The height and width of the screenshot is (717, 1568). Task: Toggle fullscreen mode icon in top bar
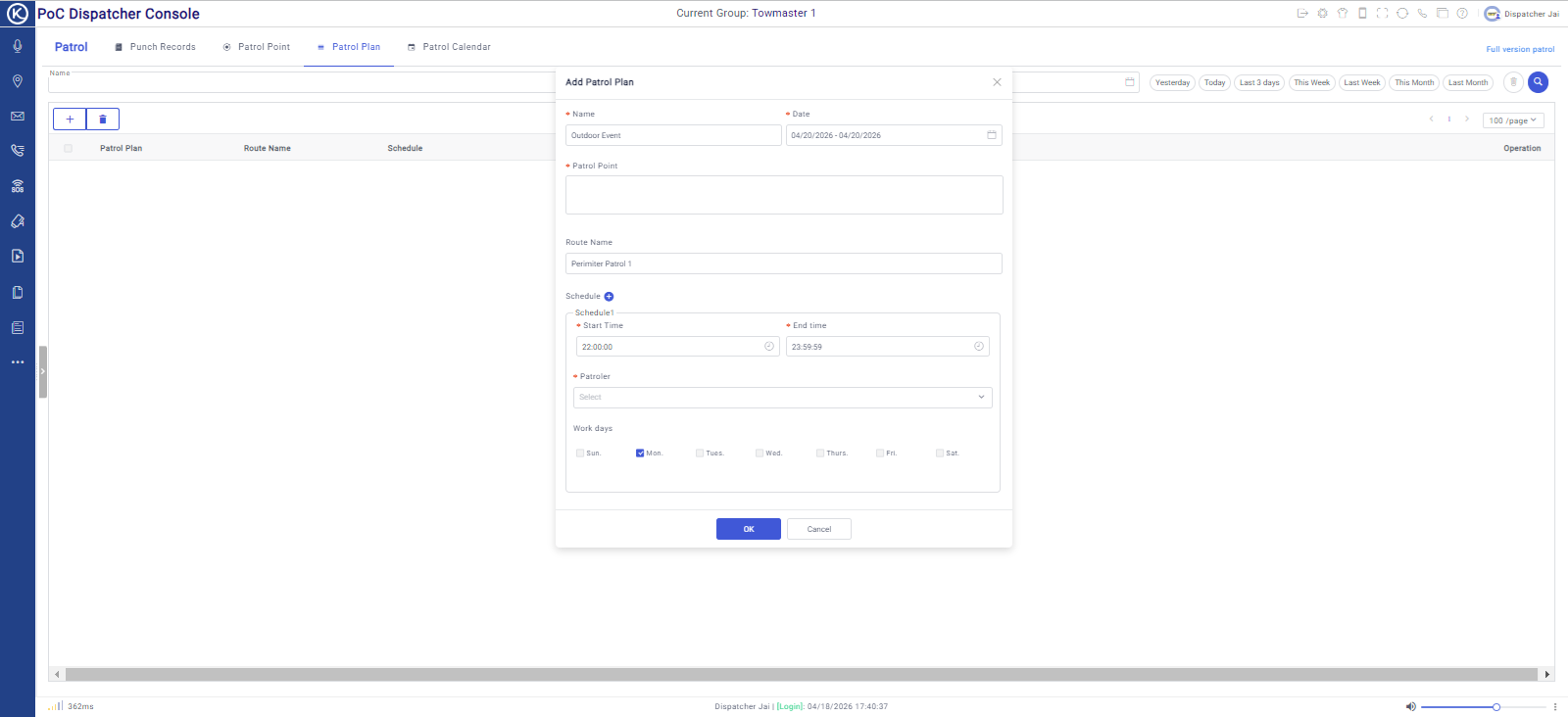click(1382, 14)
